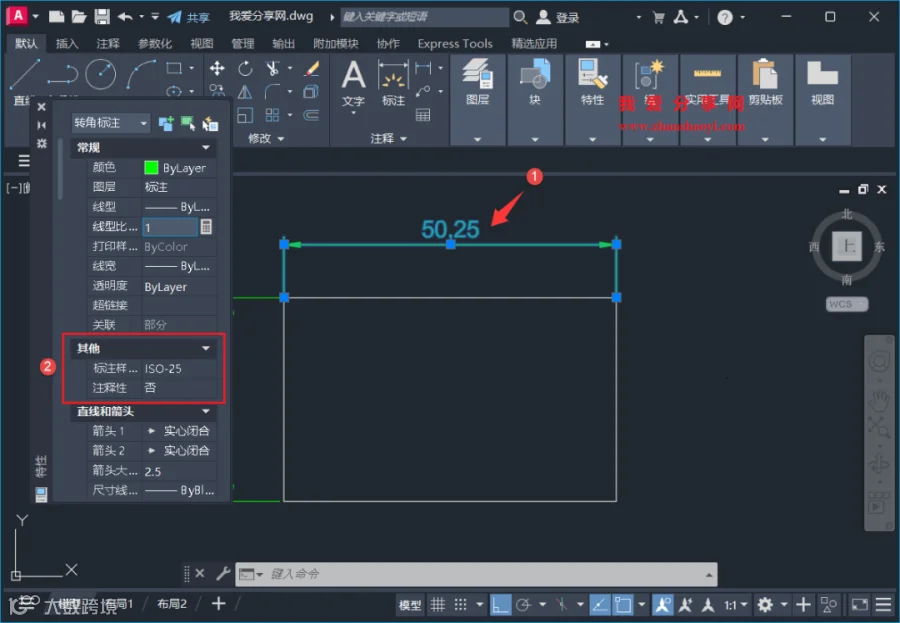This screenshot has width=900, height=623.
Task: Toggle ortho mode in status bar
Action: tap(500, 605)
